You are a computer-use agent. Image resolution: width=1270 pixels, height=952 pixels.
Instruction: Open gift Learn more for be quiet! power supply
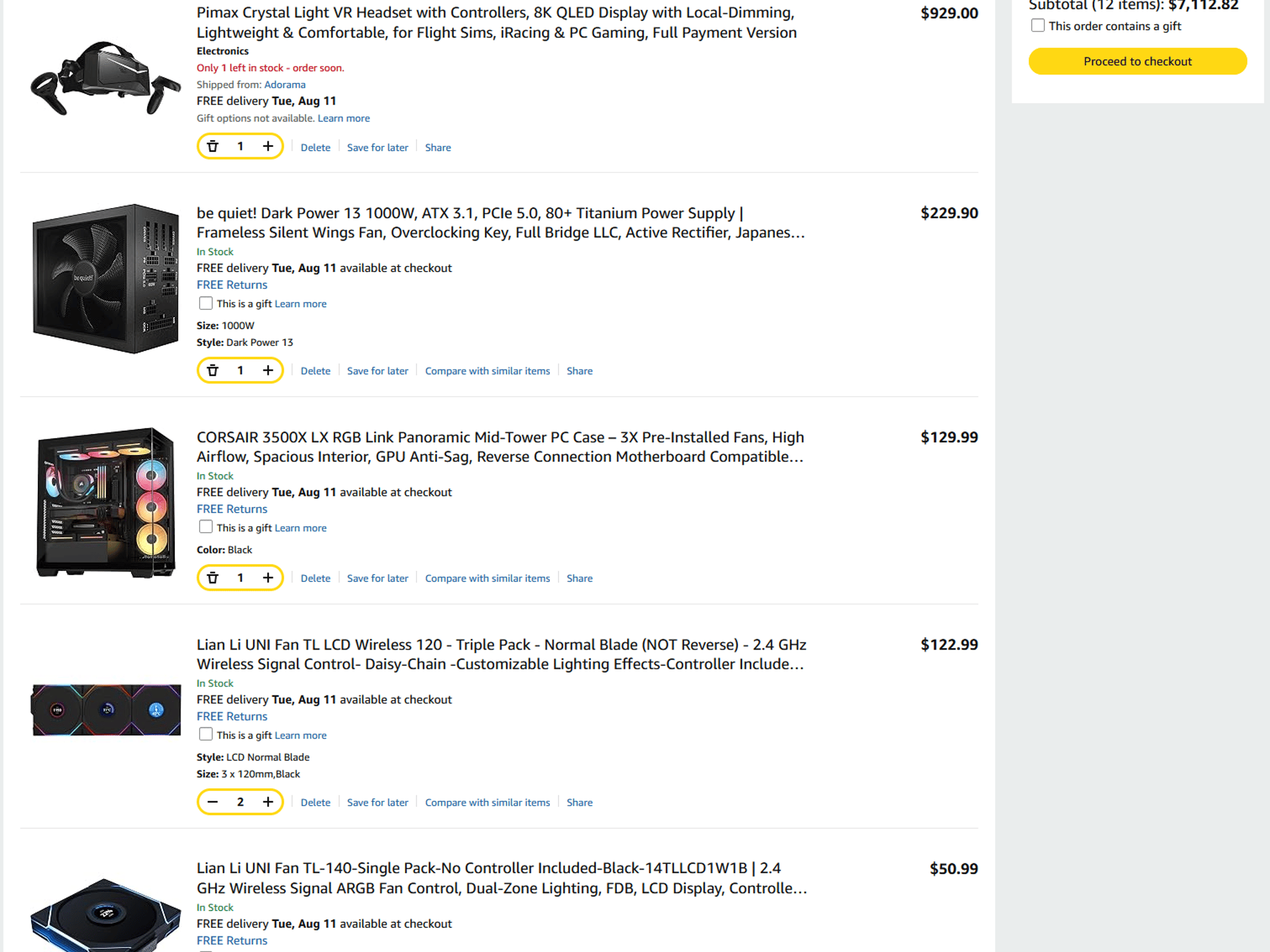pyautogui.click(x=301, y=304)
